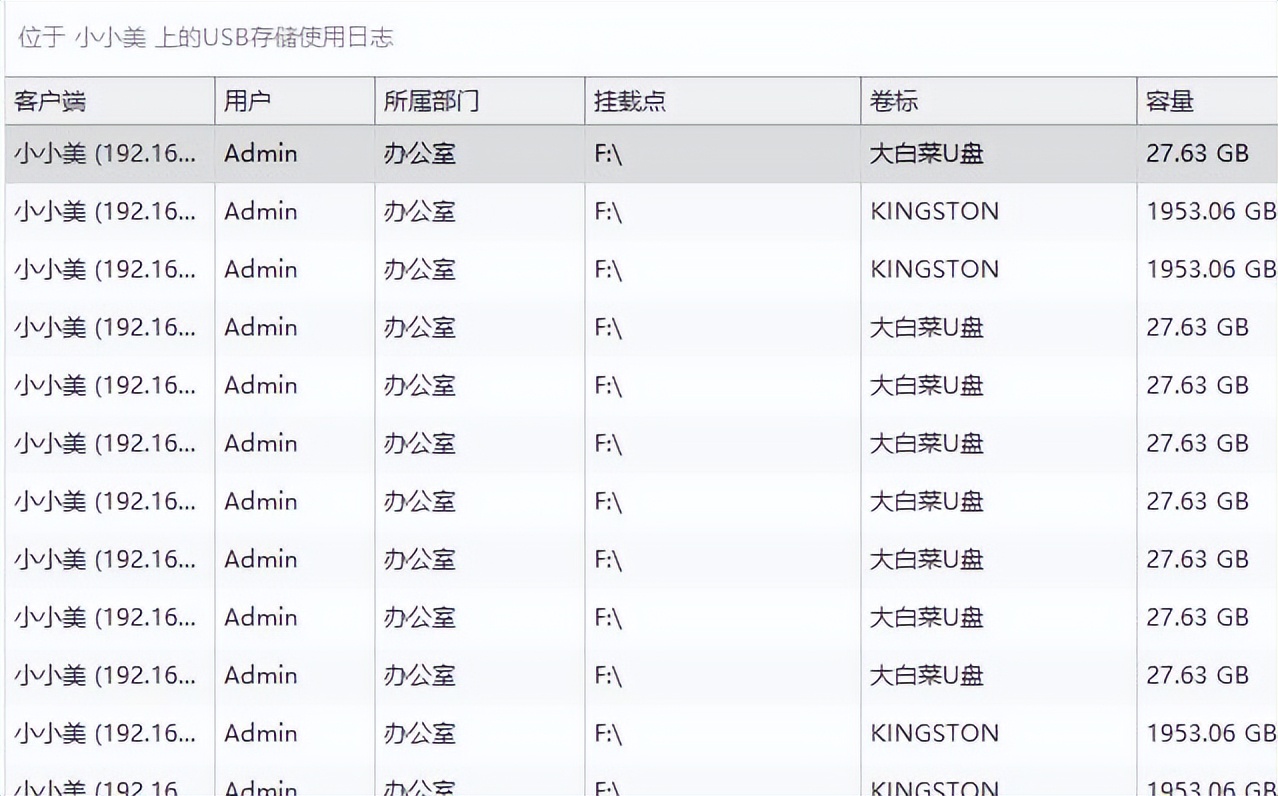
Task: Select the highlighted 大白菜U盘 volume label cell
Action: [926, 154]
